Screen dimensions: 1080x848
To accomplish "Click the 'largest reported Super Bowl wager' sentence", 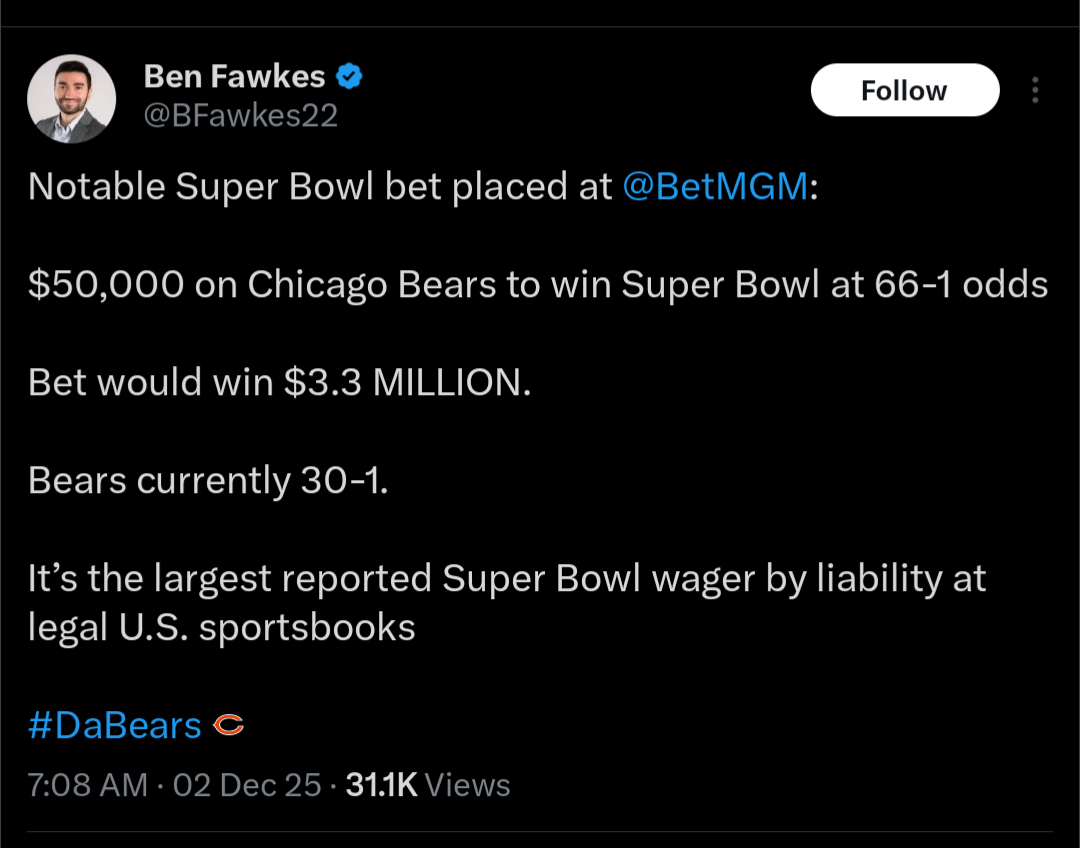I will point(507,578).
